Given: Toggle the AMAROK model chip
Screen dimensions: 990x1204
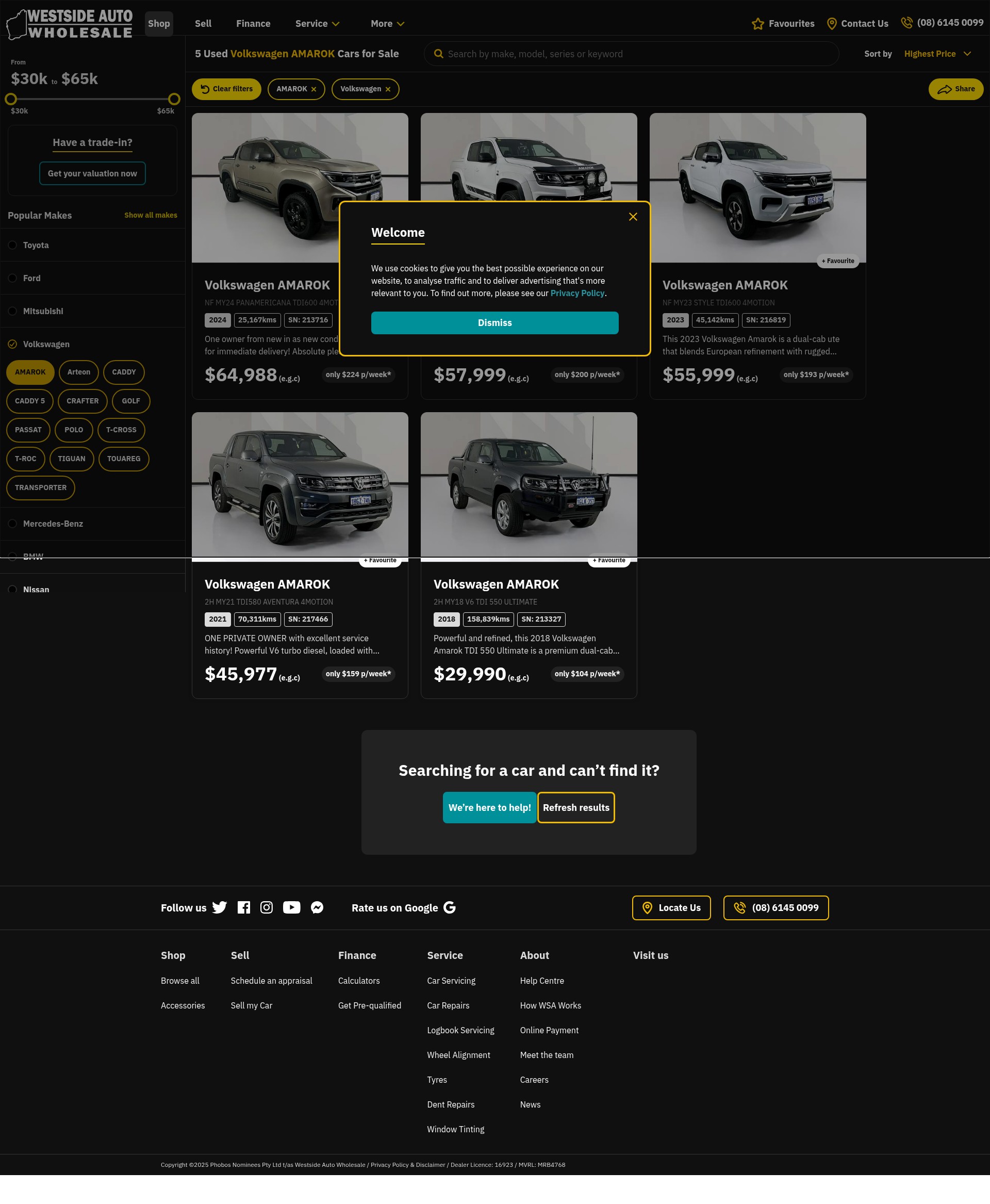Looking at the screenshot, I should tap(30, 372).
